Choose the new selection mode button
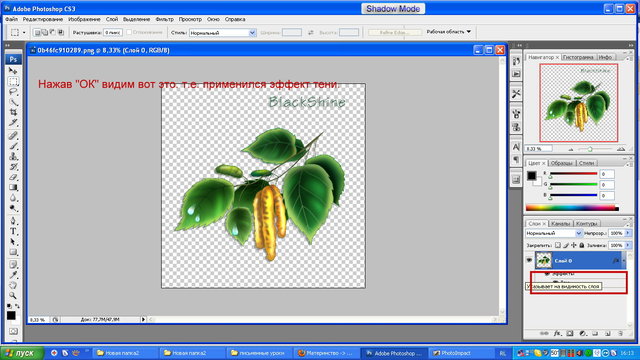This screenshot has height=360, width=640. (x=37, y=32)
